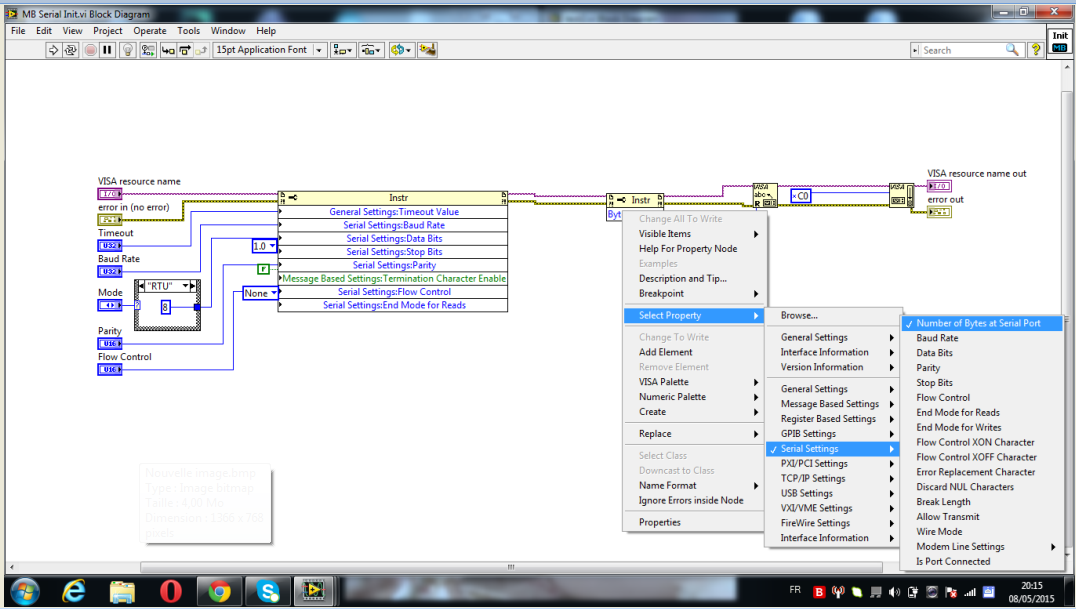Open the Distribute Objects dropdown
The image size is (1076, 609).
(x=371, y=49)
